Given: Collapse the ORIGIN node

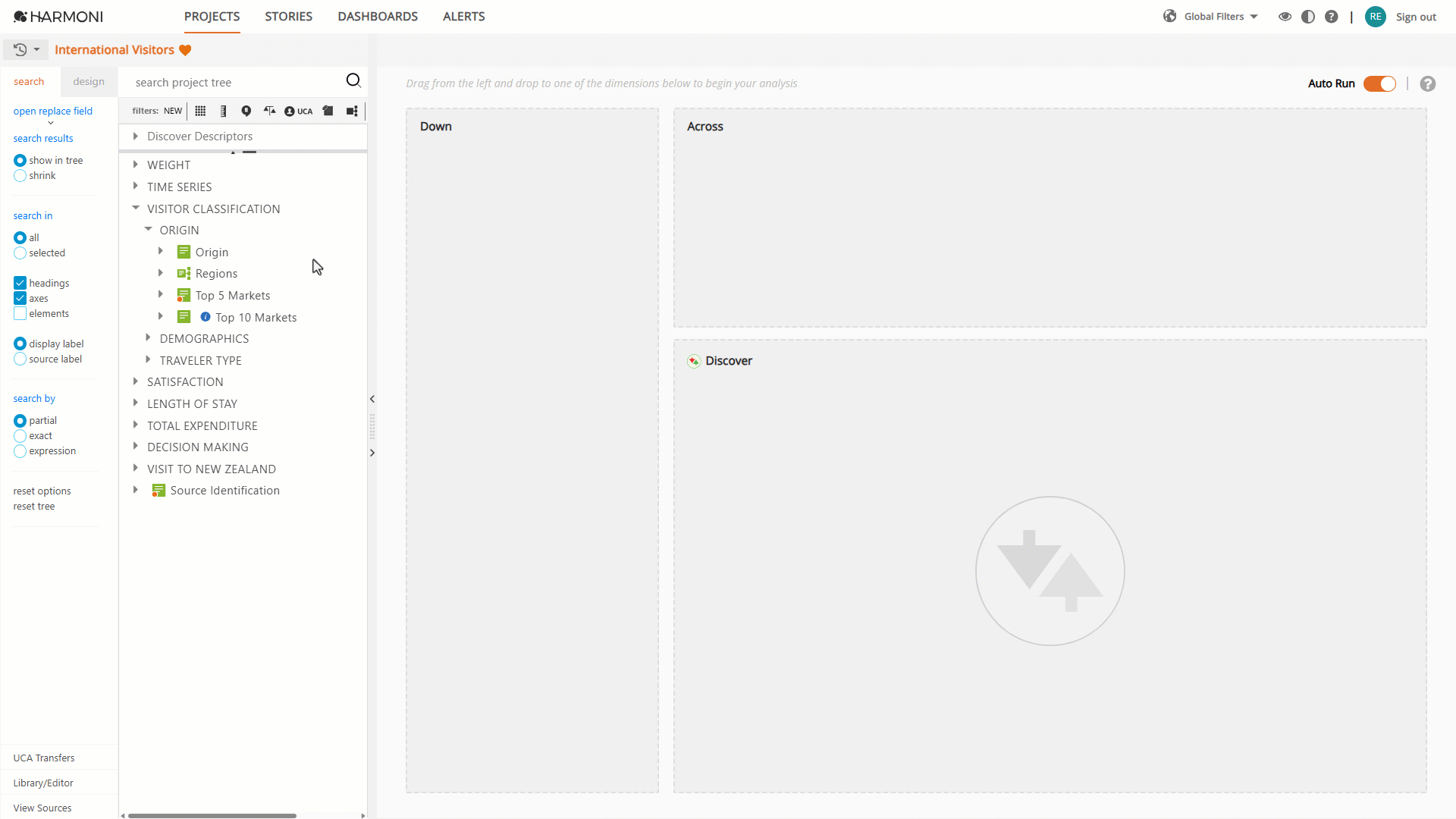Looking at the screenshot, I should [x=149, y=229].
